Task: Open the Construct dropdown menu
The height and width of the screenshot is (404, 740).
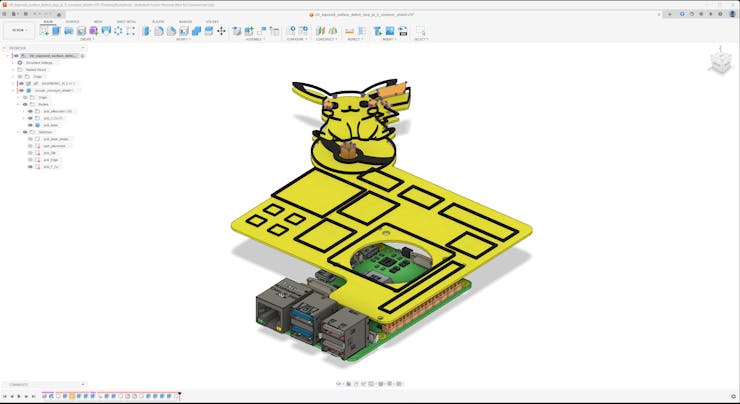Action: click(x=326, y=40)
